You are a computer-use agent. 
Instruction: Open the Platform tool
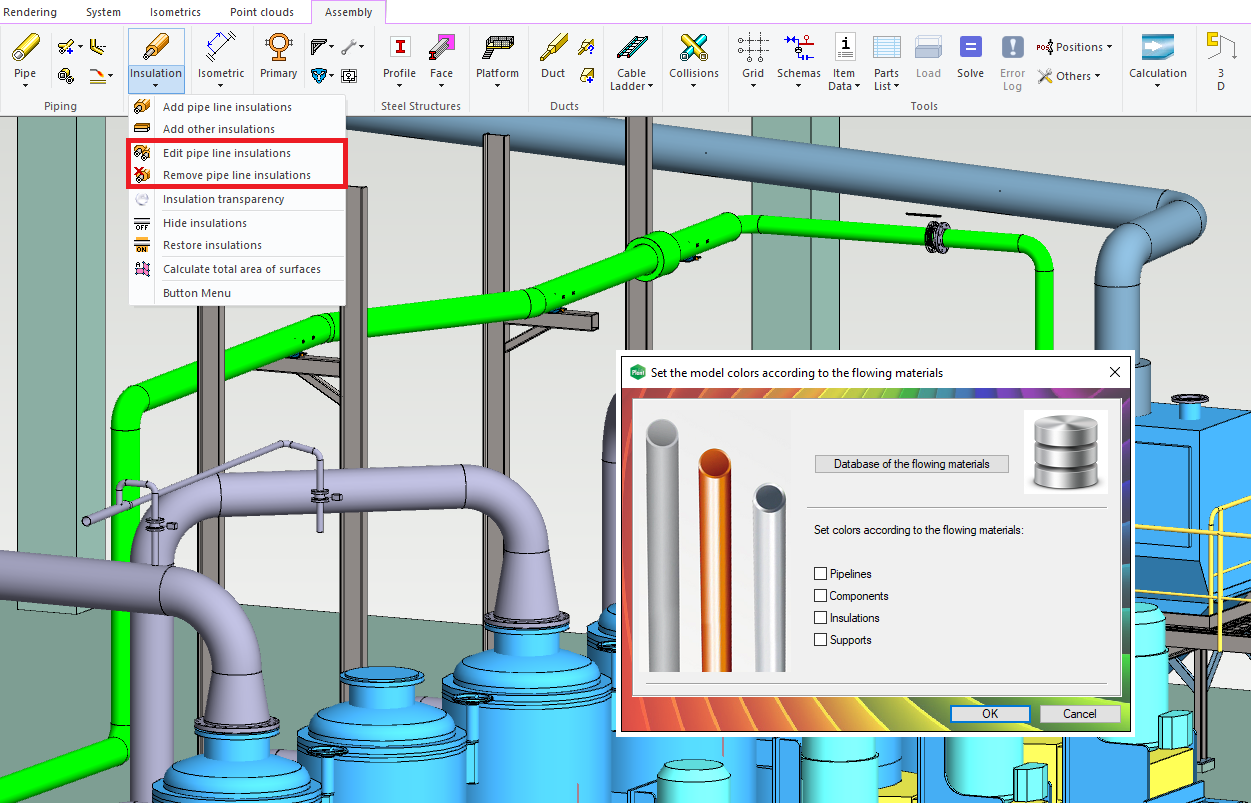(497, 48)
